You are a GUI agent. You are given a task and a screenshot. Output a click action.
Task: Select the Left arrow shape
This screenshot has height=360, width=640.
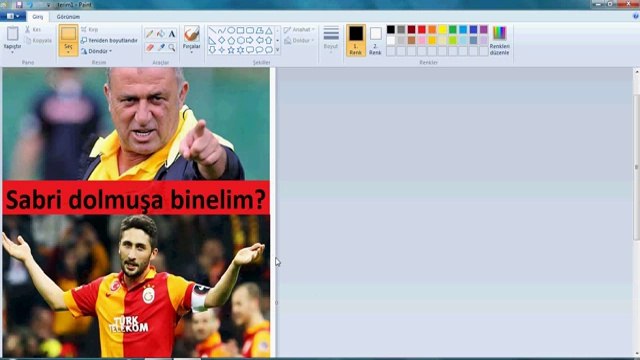(259, 40)
